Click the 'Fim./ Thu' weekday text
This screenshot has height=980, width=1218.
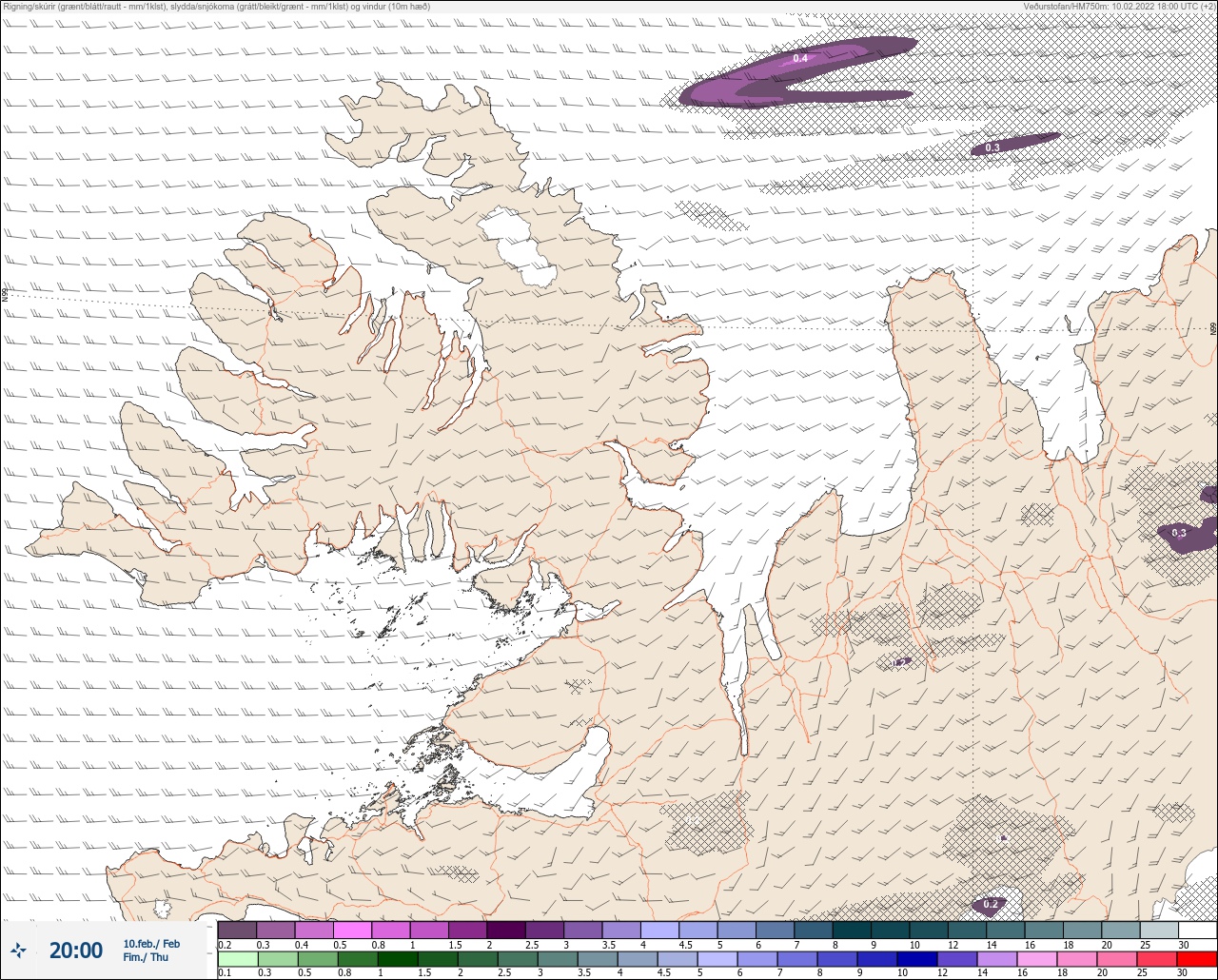point(146,957)
